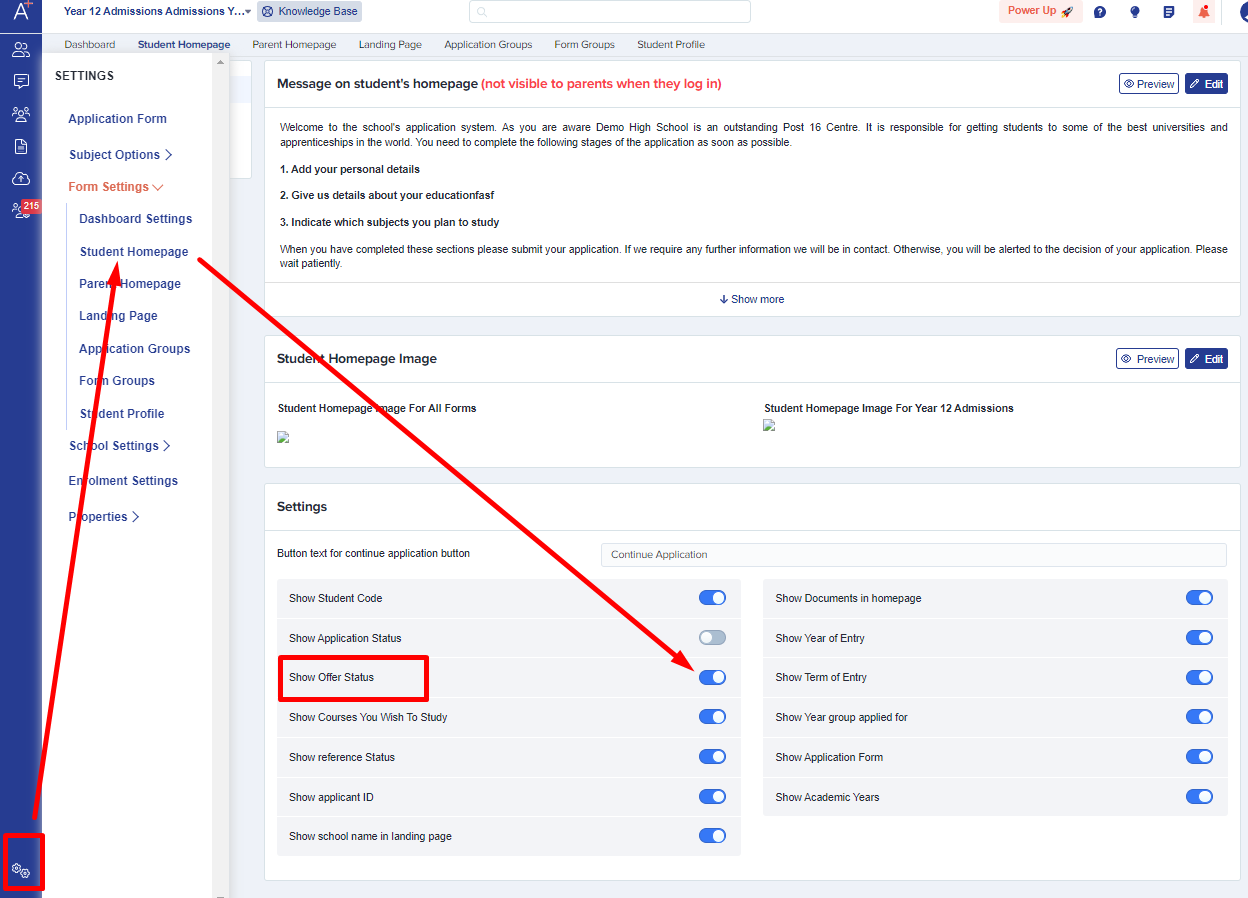Edit the student's homepage message
1248x898 pixels.
click(1206, 84)
